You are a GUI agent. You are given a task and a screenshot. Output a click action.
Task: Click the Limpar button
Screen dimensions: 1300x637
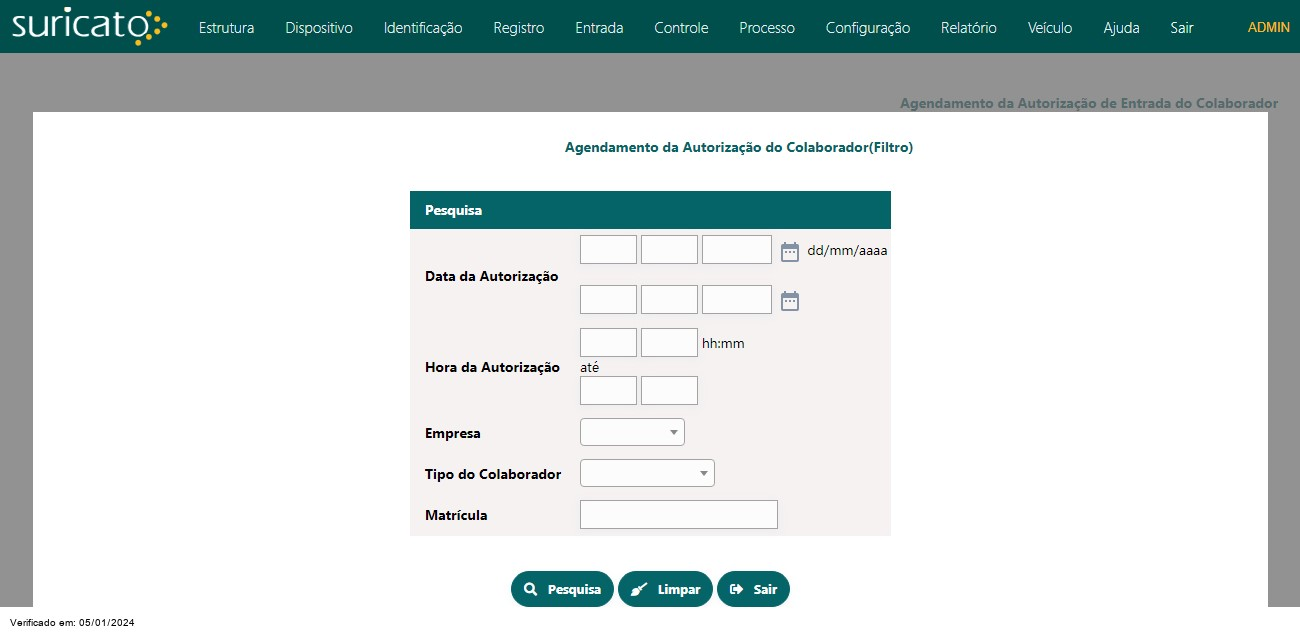[x=665, y=589]
